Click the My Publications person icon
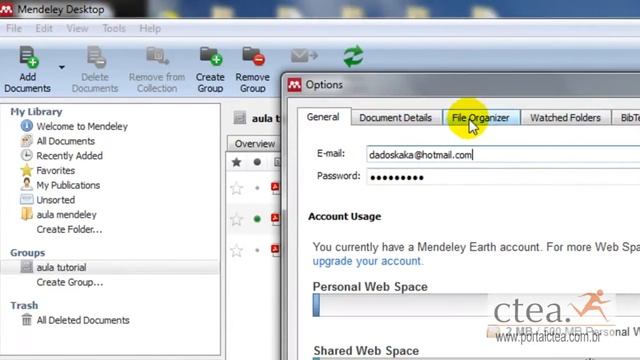 point(27,184)
